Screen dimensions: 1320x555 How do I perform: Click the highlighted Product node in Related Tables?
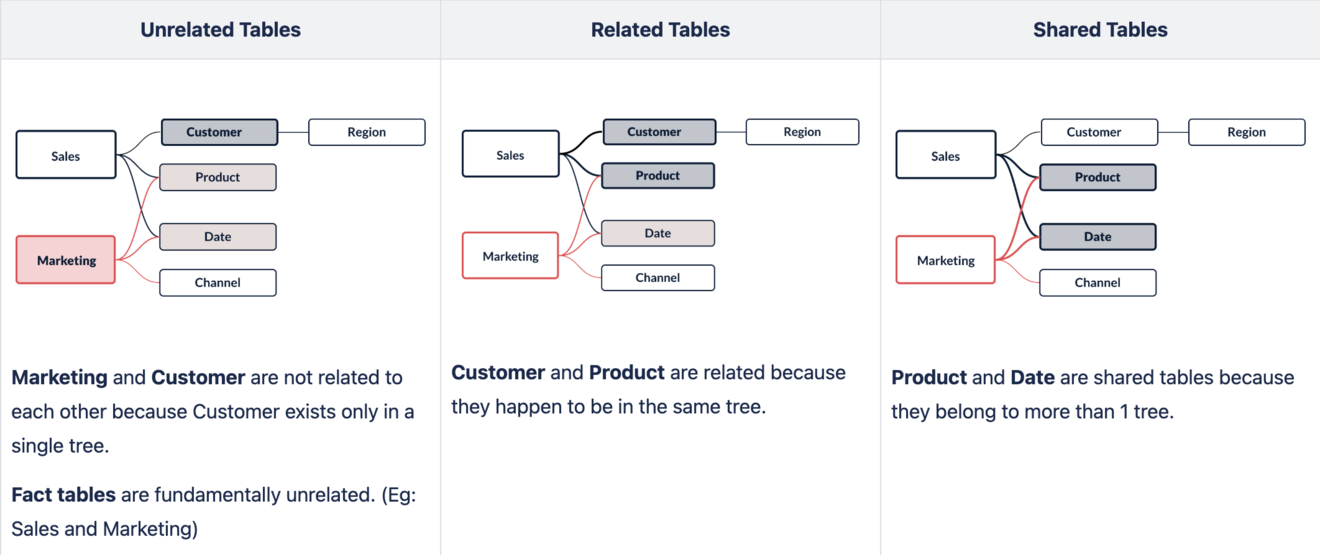pos(658,176)
